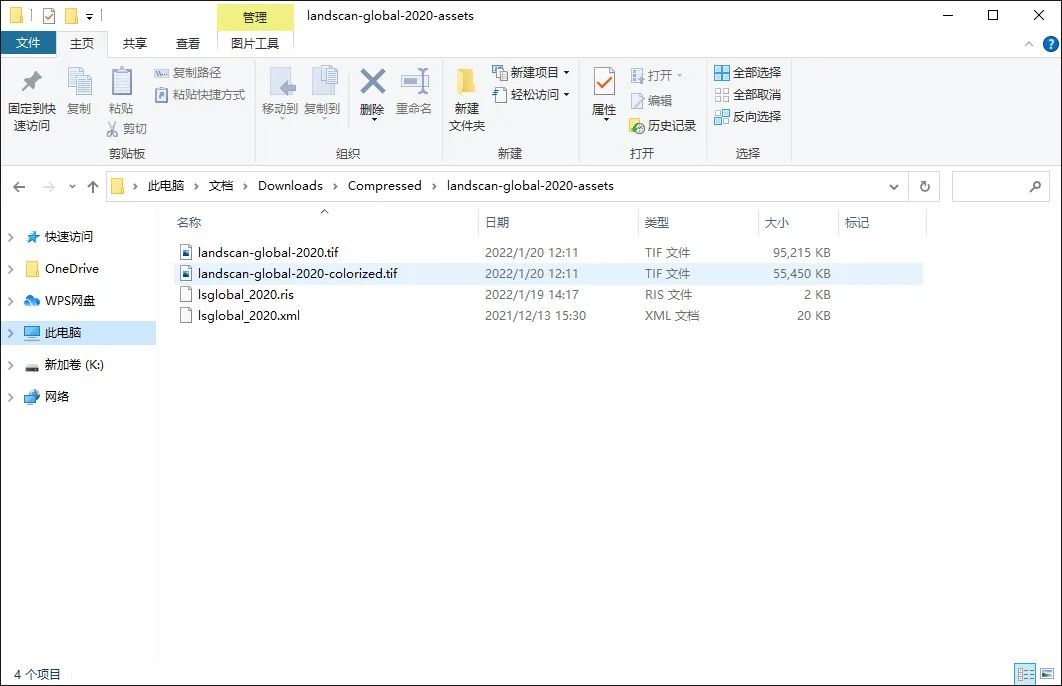Screen dimensions: 1062x686
Task: Expand the Quick access tree node
Action: pos(11,237)
